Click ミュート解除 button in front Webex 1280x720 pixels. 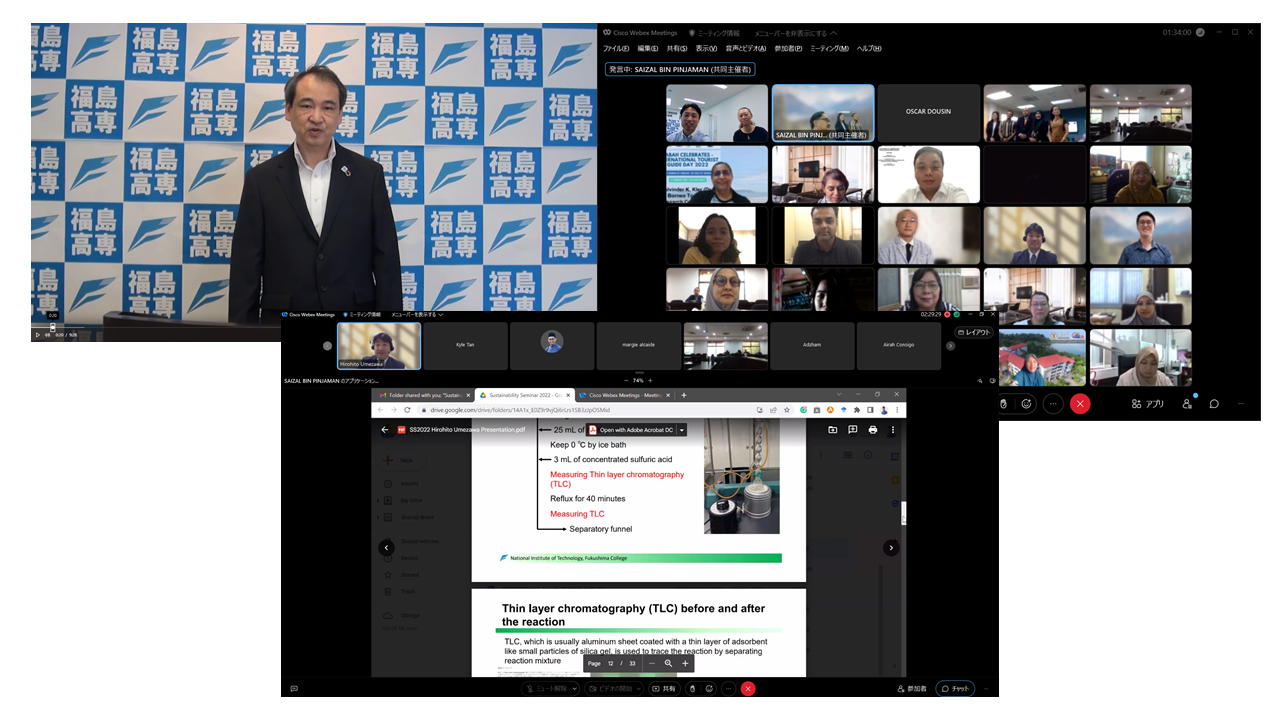coord(550,688)
